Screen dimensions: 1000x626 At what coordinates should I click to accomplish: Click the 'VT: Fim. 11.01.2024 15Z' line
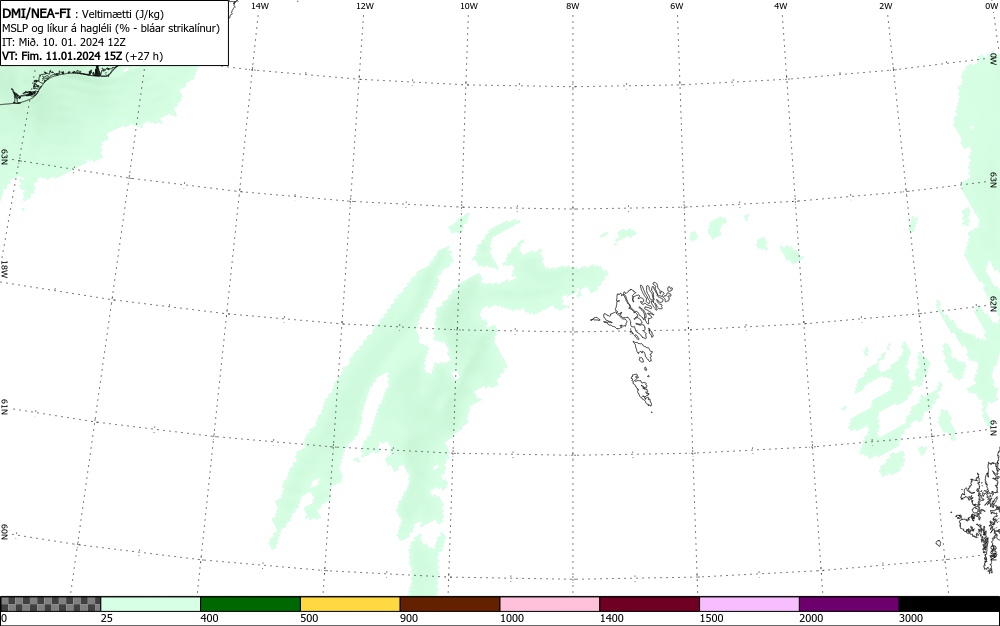(x=82, y=56)
